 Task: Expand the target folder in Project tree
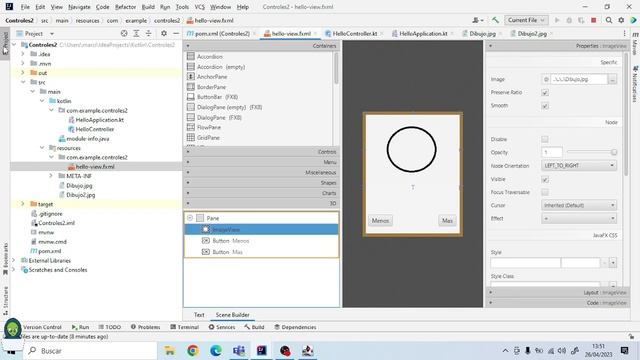tap(23, 204)
